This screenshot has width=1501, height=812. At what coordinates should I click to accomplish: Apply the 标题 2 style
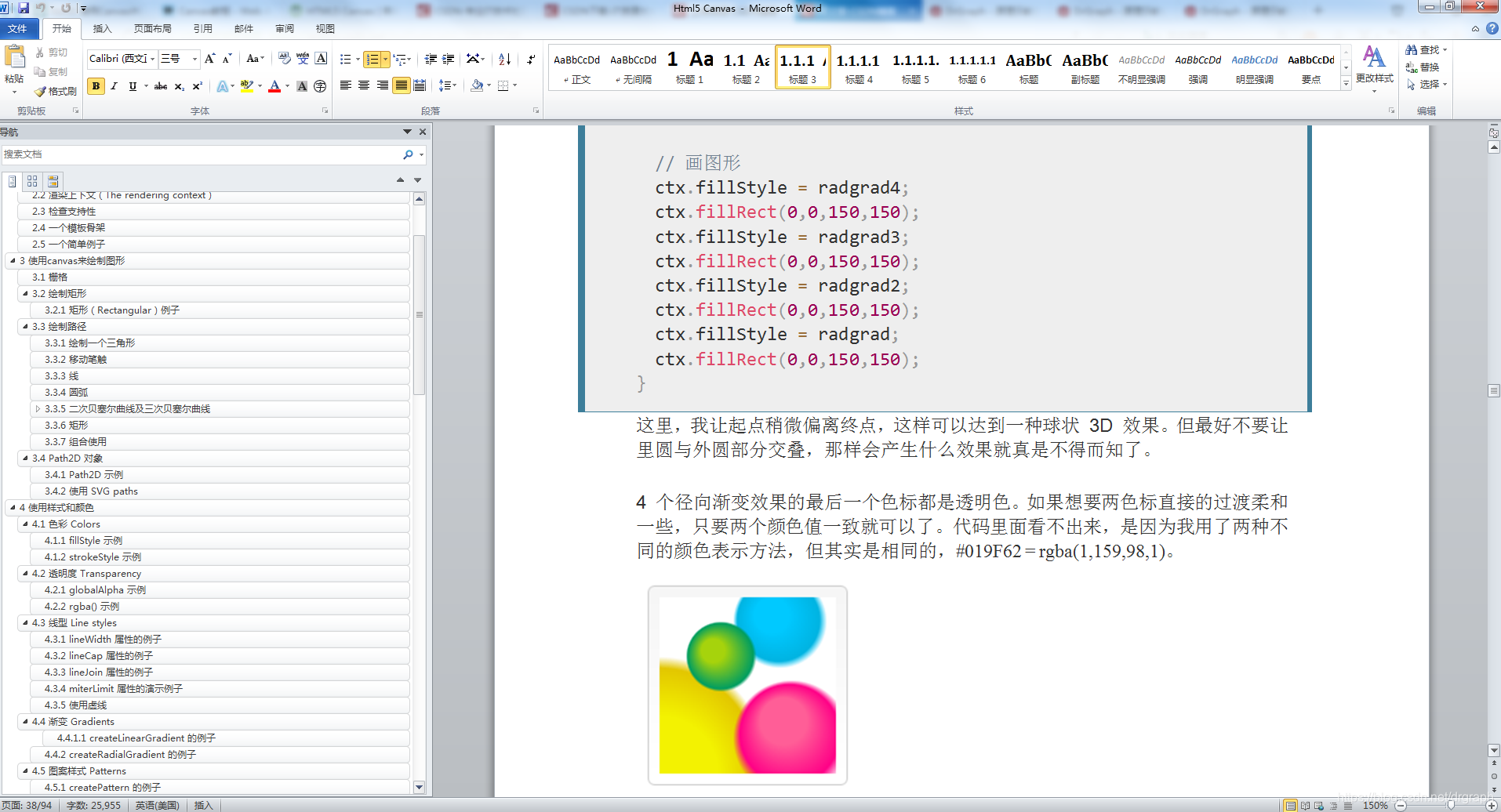747,67
